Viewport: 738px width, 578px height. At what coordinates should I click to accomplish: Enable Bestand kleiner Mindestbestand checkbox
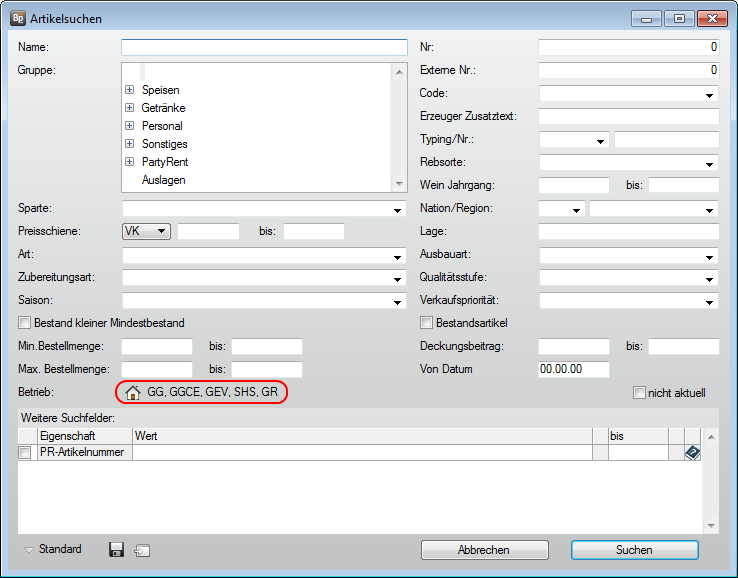coord(25,323)
